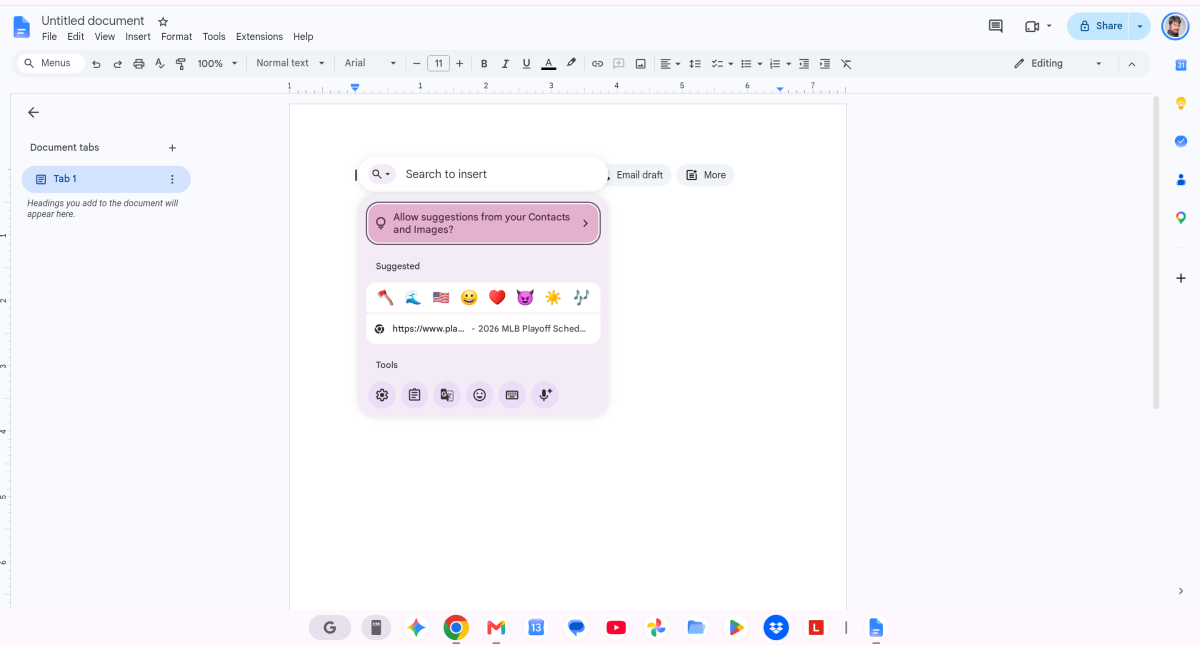Open the search type dropdown in popup
Image resolution: width=1200 pixels, height=645 pixels.
click(382, 174)
